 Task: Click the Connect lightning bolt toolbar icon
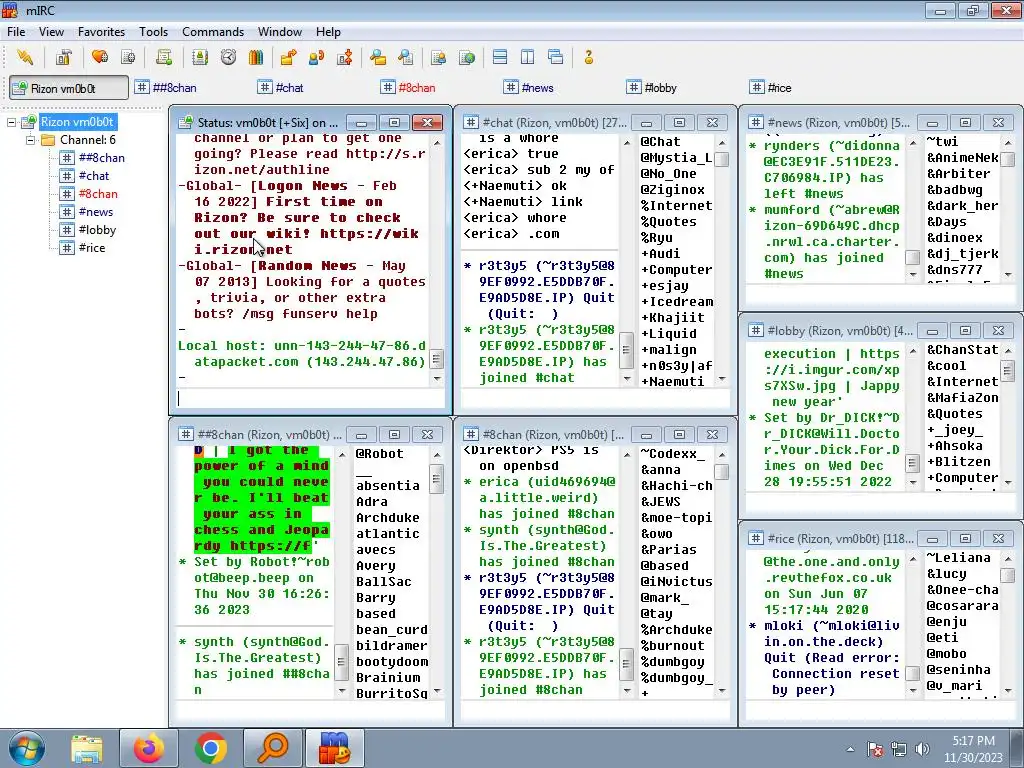pos(25,57)
